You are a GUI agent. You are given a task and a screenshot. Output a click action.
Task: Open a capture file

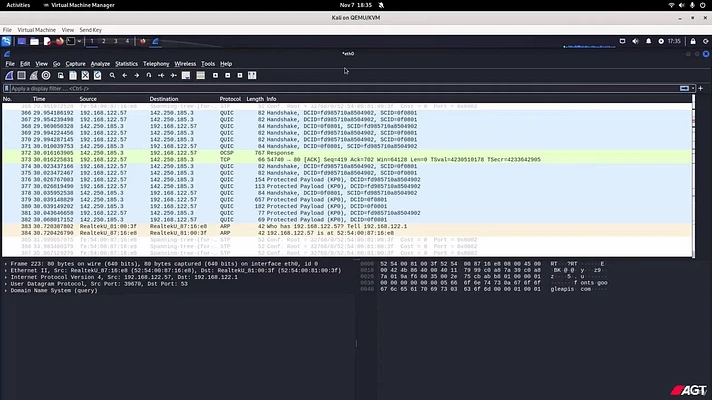click(60, 75)
